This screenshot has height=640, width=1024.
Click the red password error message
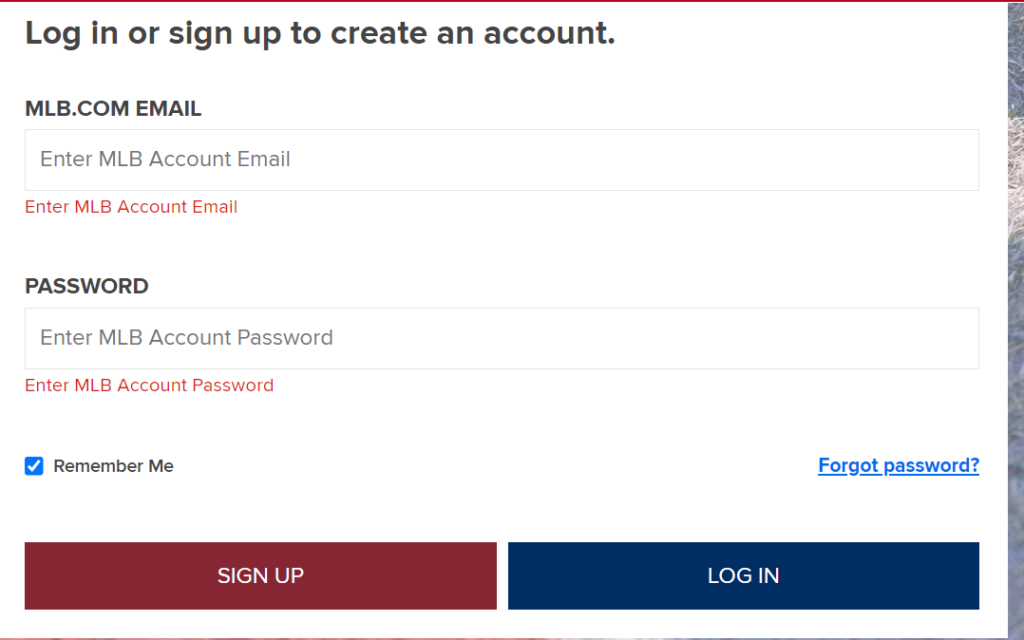(149, 385)
